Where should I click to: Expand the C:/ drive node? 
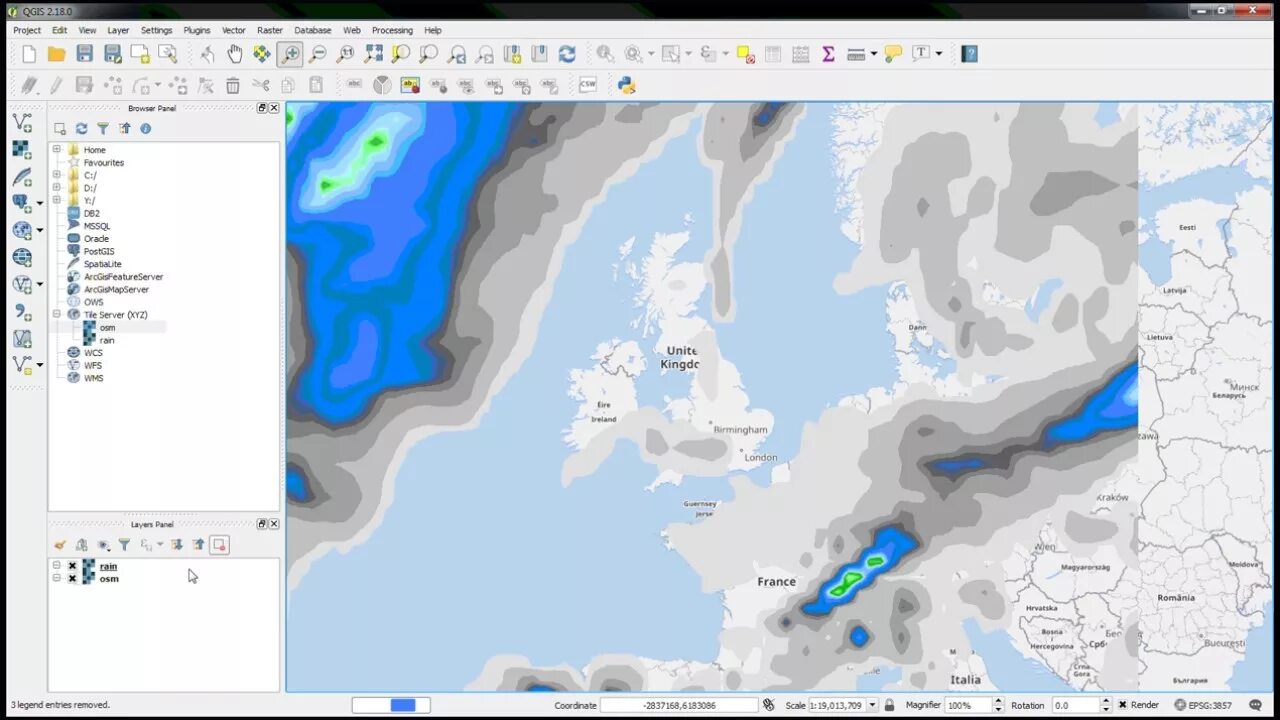(57, 175)
